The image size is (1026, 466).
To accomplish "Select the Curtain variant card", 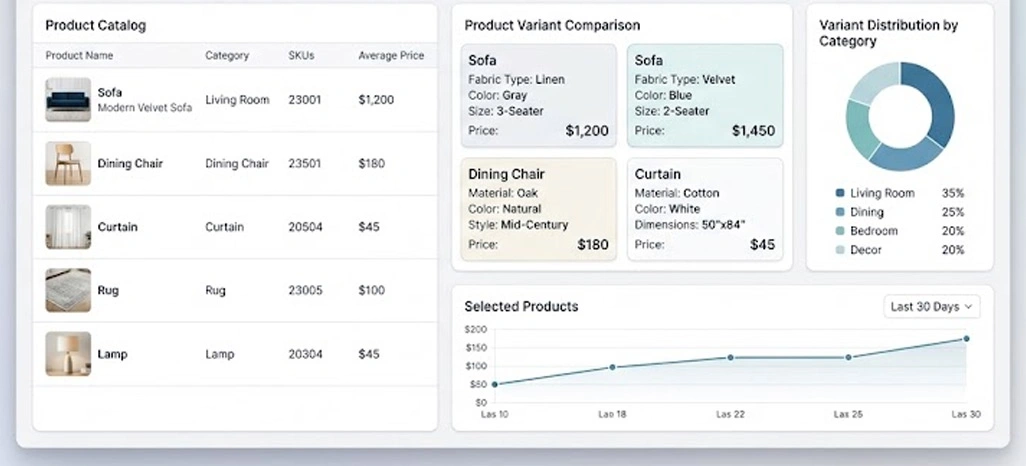I will click(705, 209).
